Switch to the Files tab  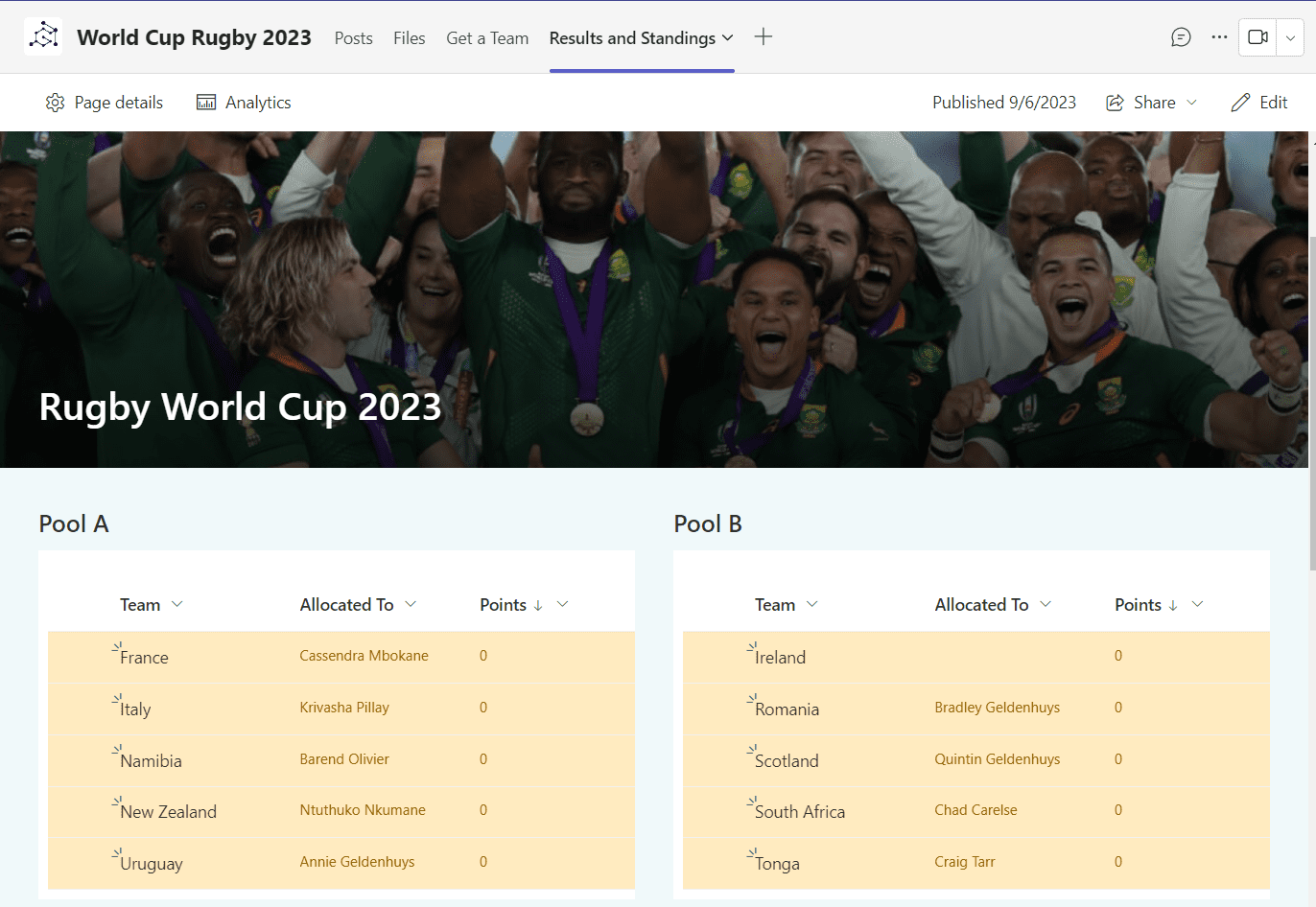(x=409, y=38)
